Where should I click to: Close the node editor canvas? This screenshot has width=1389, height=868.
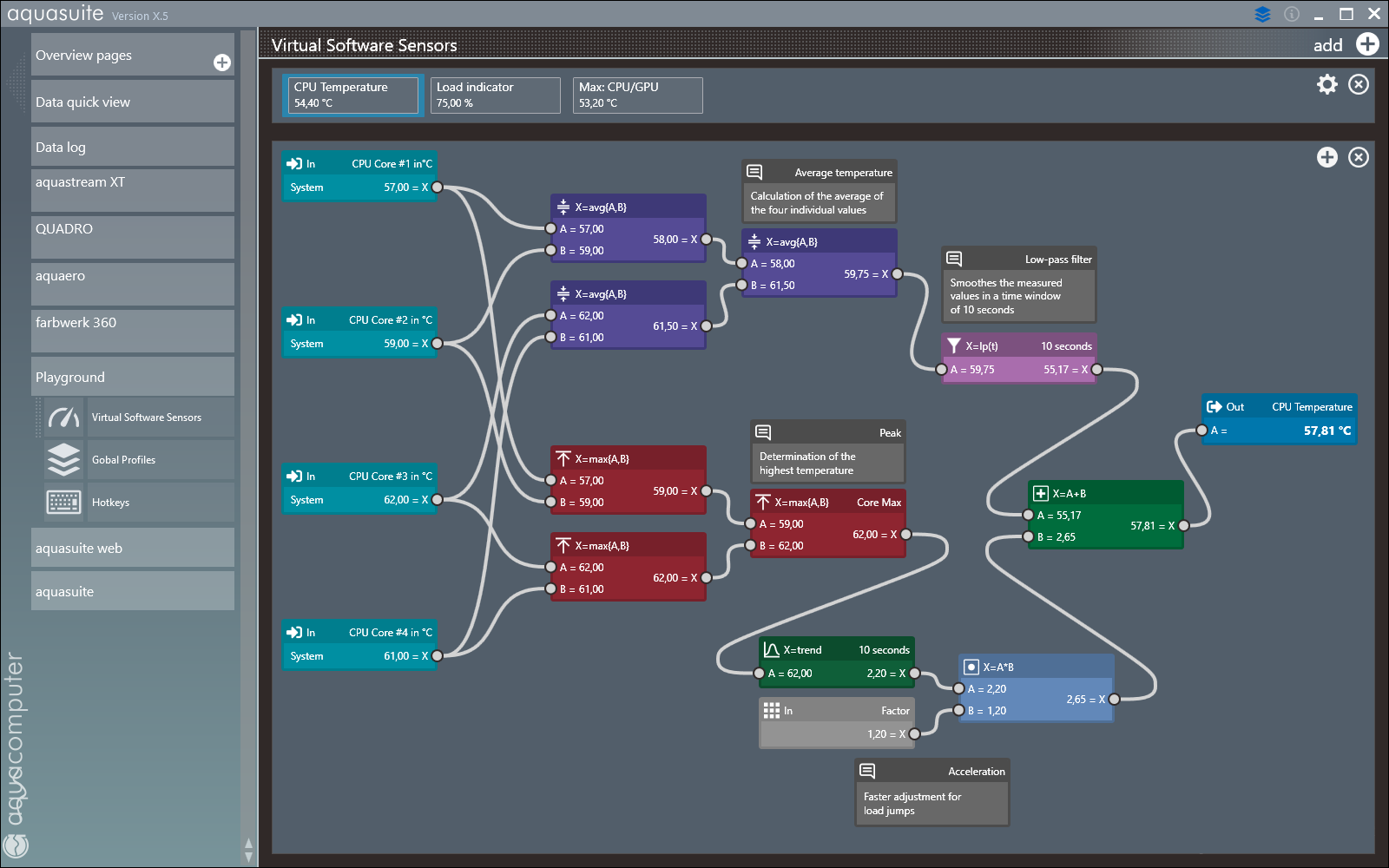pos(1359,157)
